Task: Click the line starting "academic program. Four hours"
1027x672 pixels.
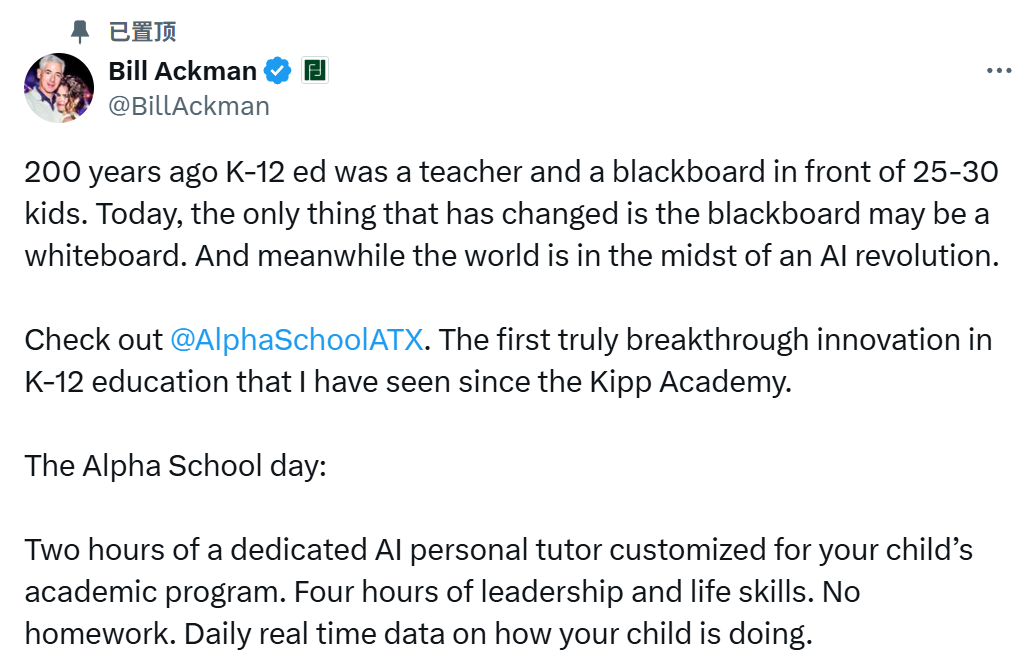Action: [442, 591]
